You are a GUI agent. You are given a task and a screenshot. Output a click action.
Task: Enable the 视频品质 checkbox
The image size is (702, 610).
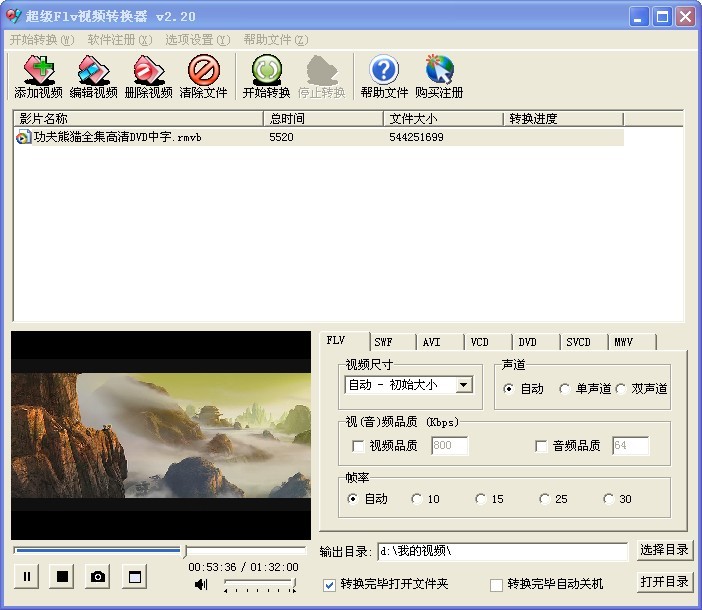pos(358,446)
